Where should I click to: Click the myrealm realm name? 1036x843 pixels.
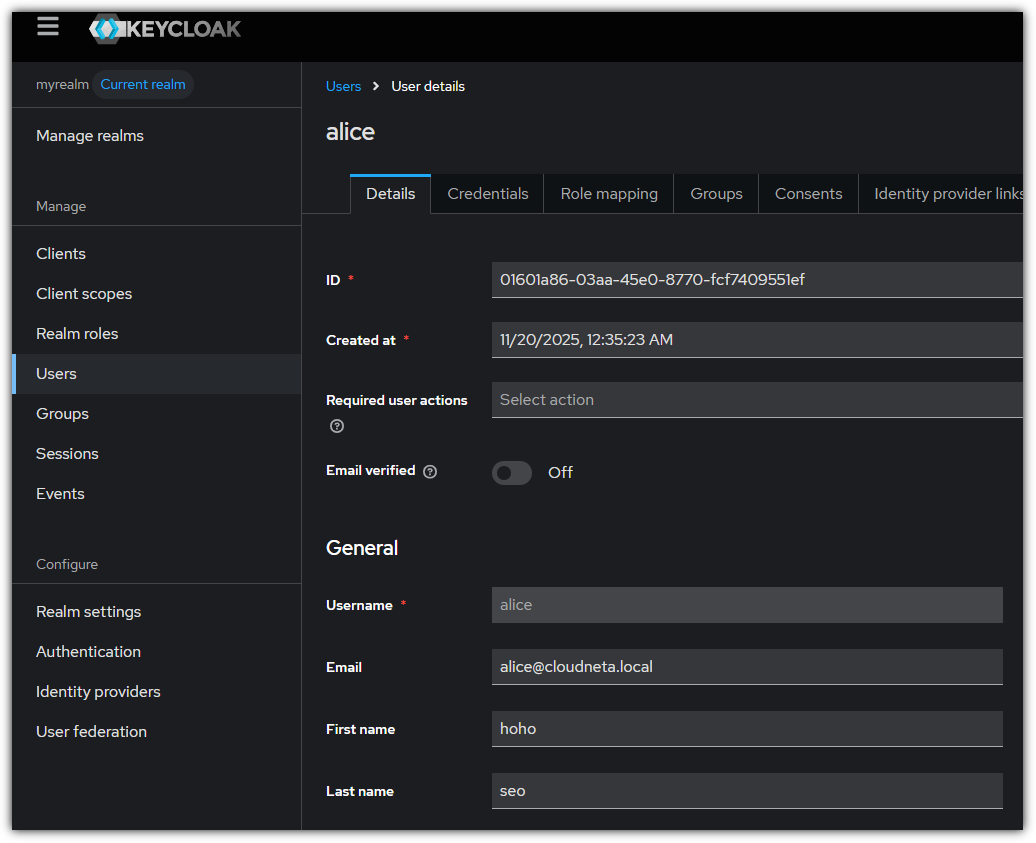pyautogui.click(x=62, y=85)
